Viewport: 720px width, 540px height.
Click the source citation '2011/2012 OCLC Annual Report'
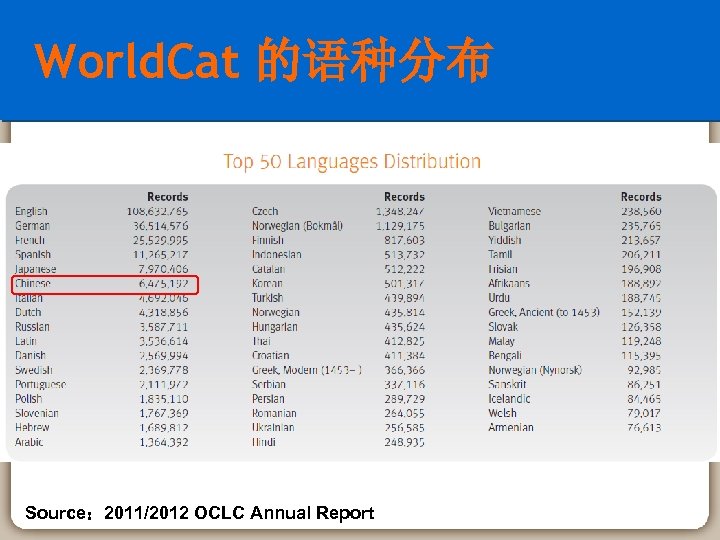point(239,513)
